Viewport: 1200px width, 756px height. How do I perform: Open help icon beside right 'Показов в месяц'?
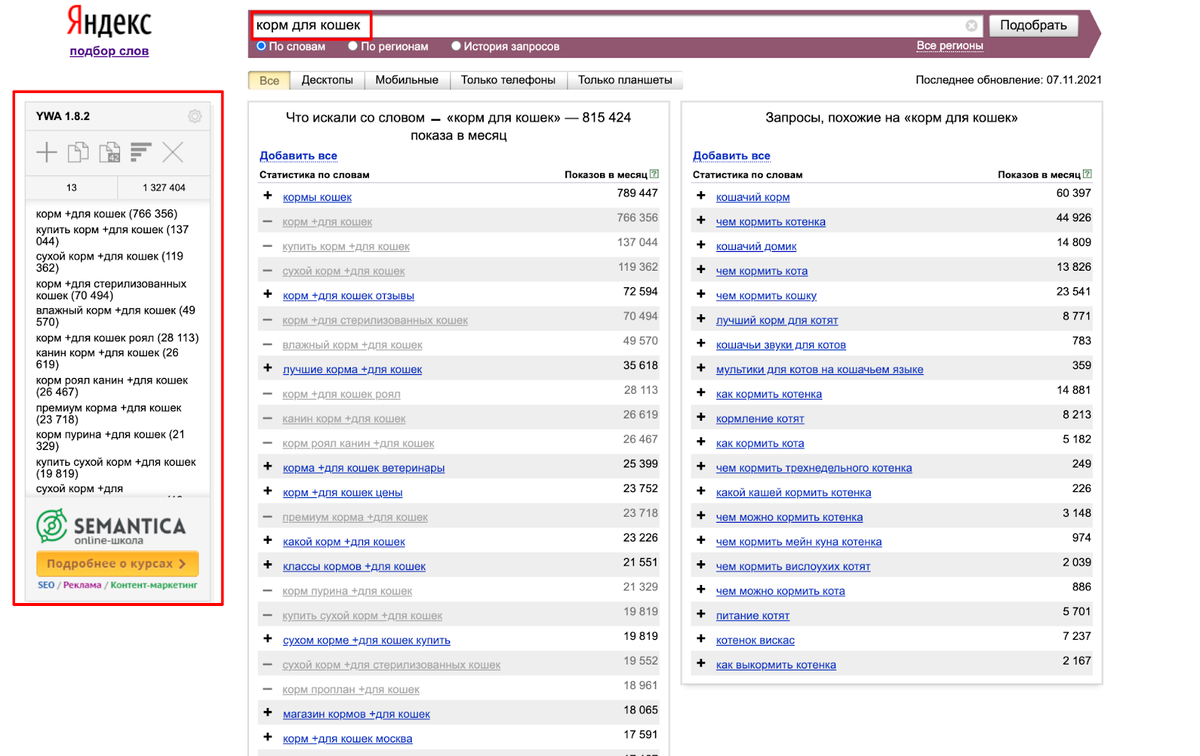click(1087, 174)
